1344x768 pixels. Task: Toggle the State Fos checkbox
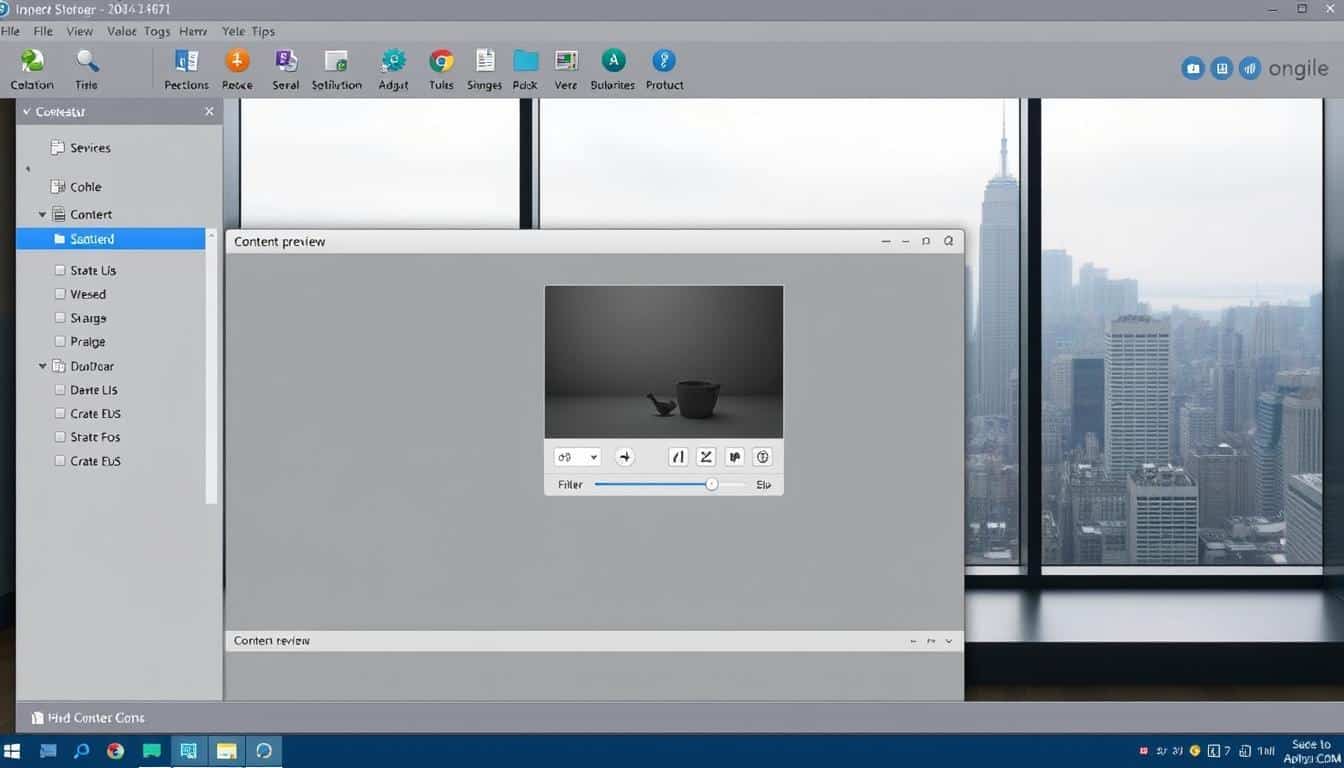60,438
